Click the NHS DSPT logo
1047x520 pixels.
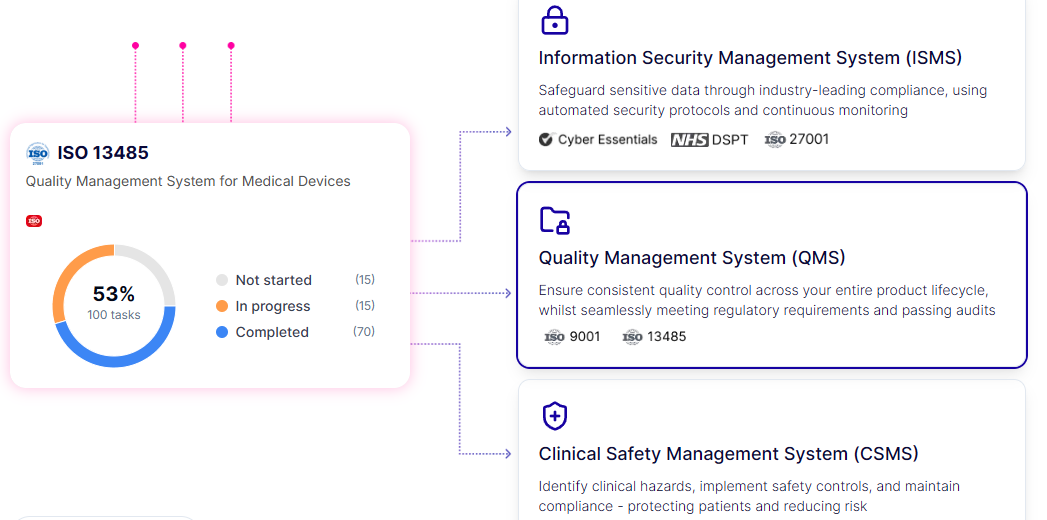[709, 140]
